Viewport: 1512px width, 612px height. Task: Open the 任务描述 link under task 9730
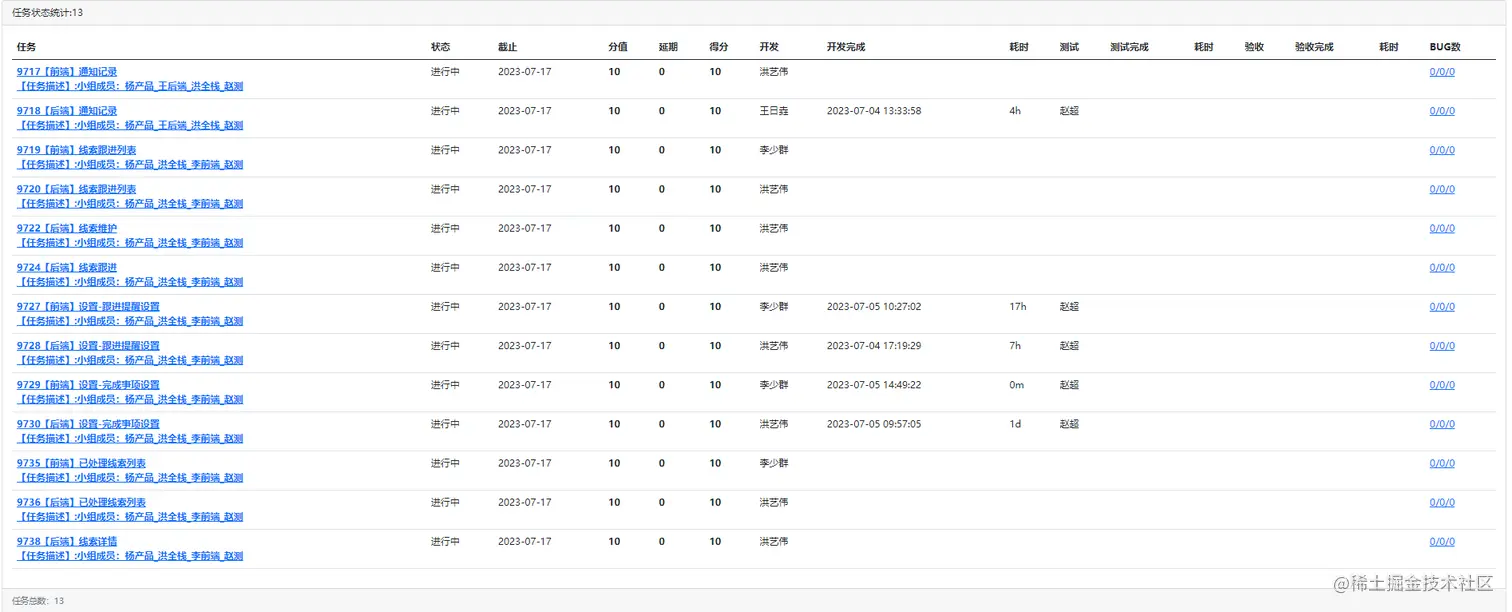[x=130, y=438]
